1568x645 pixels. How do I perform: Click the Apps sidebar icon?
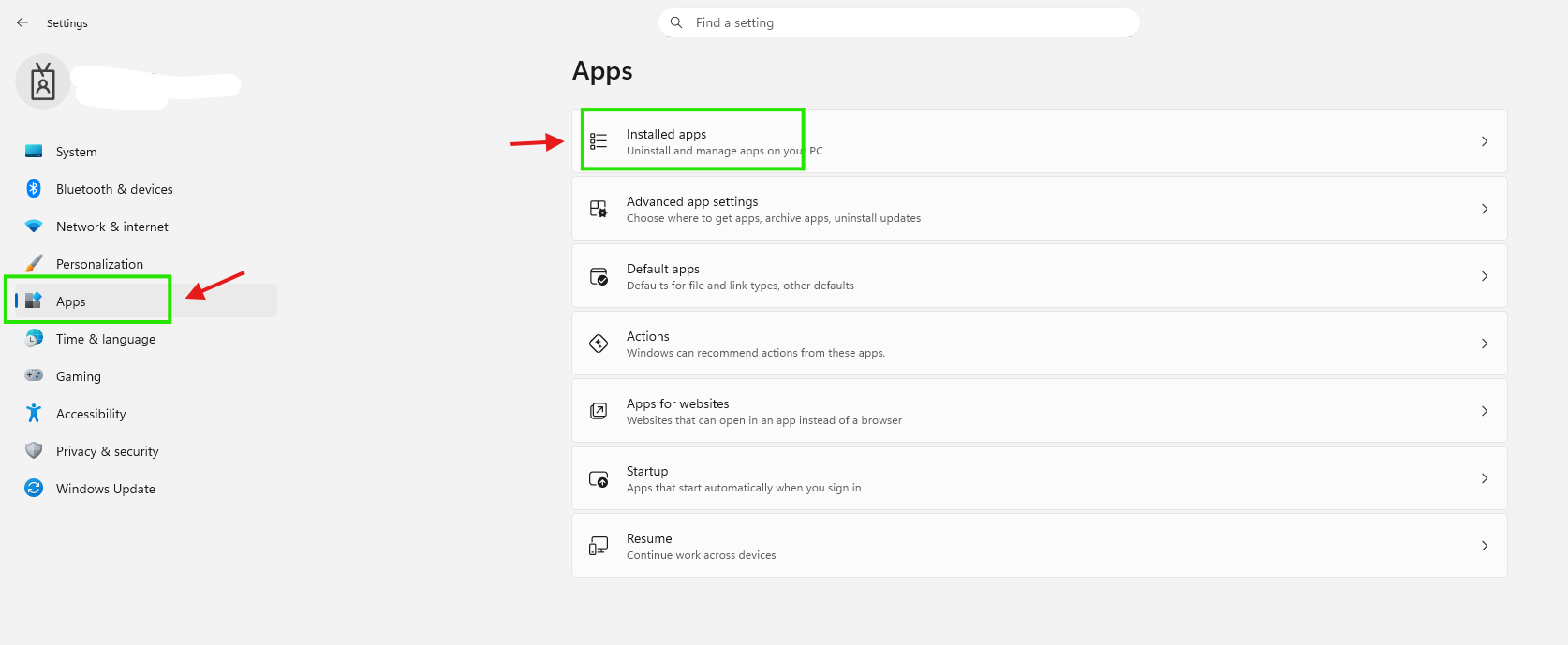coord(34,301)
